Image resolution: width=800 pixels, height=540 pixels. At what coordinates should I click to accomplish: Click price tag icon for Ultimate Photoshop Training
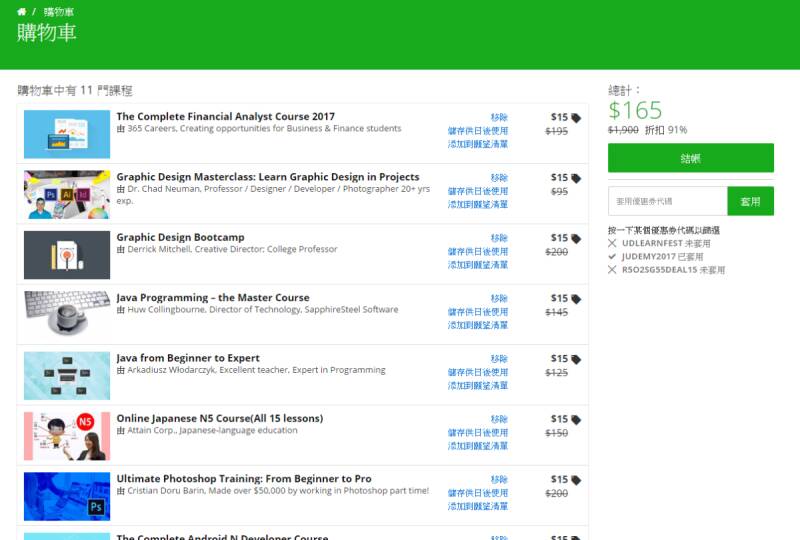coord(576,480)
